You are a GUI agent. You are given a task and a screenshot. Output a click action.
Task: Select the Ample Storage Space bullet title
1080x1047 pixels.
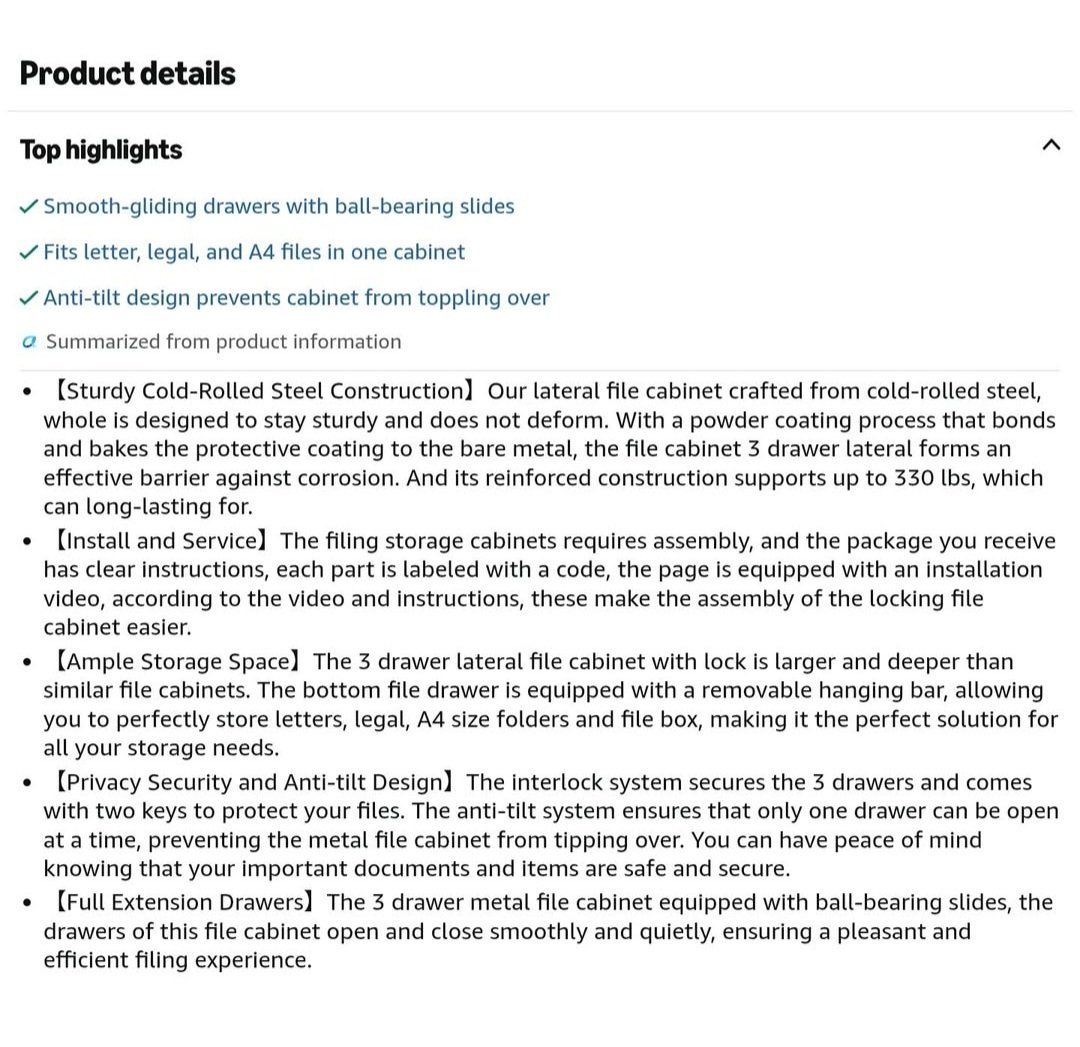pyautogui.click(x=178, y=661)
